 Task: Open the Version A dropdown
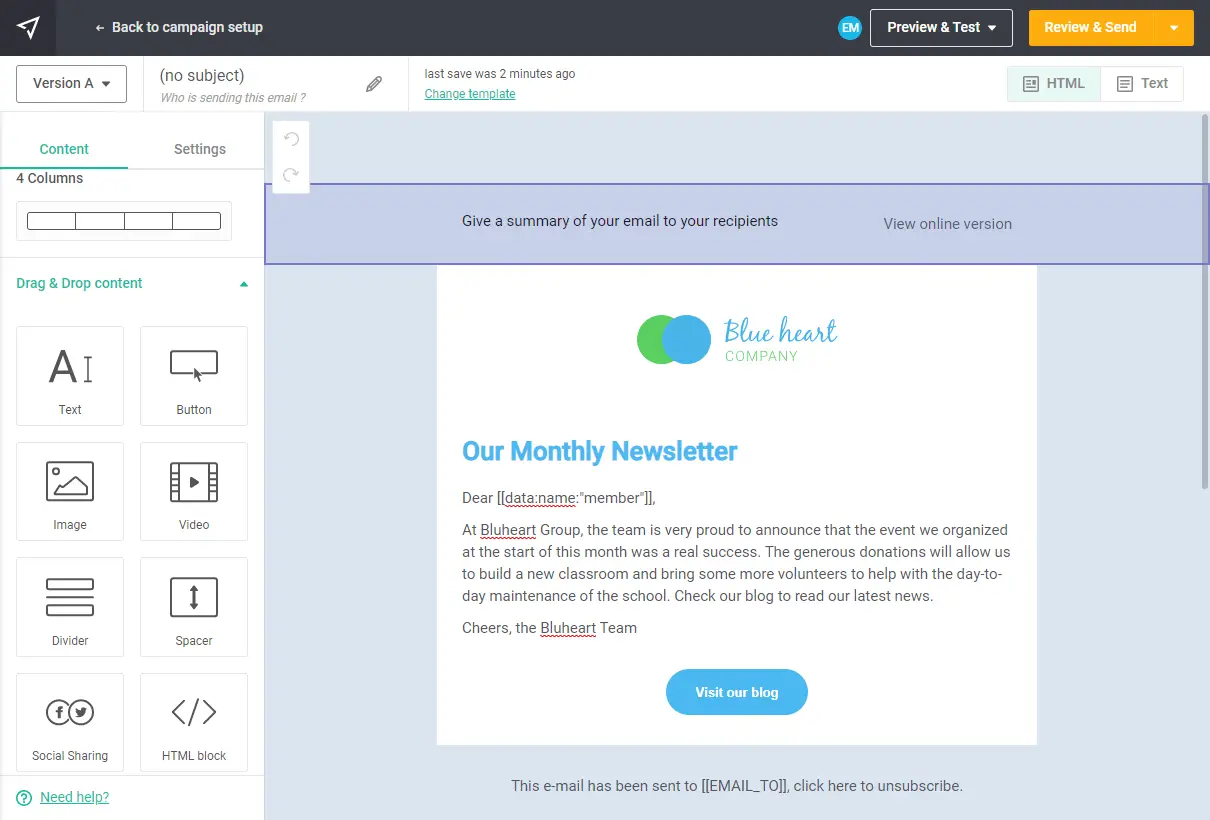point(71,84)
